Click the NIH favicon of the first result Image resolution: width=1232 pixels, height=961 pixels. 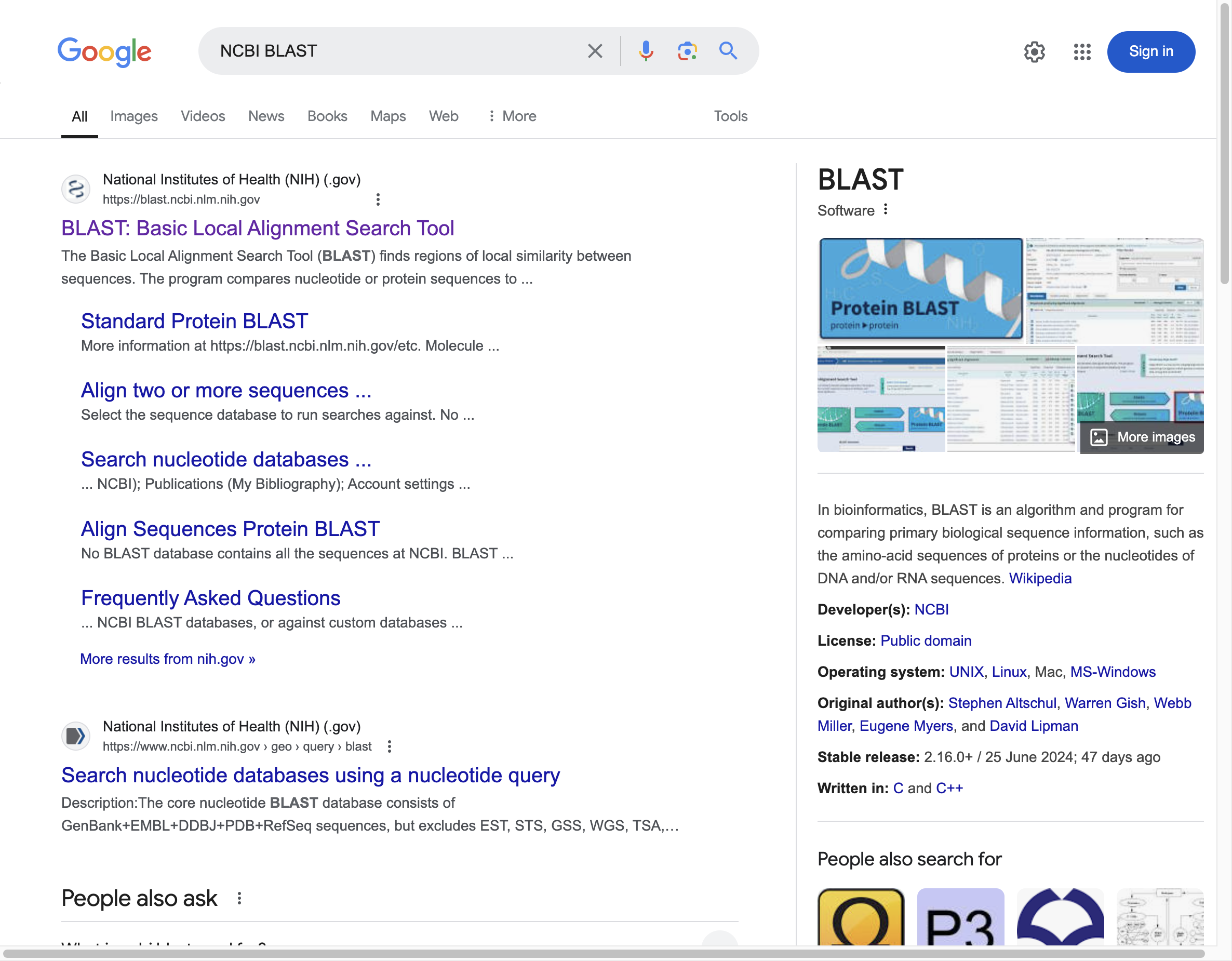coord(76,189)
